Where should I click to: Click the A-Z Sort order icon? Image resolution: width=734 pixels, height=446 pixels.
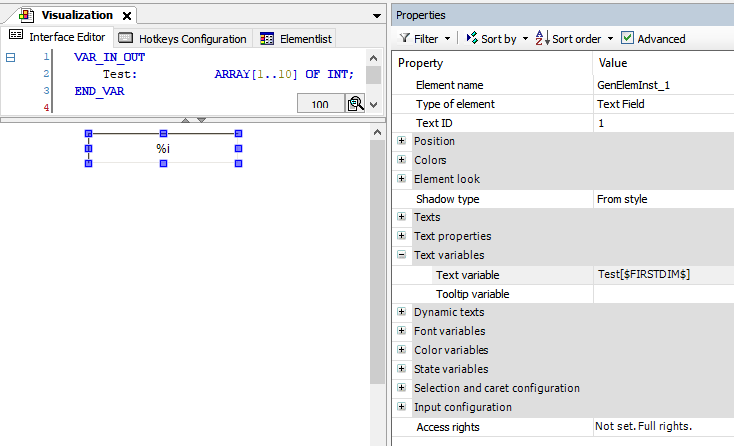[541, 39]
